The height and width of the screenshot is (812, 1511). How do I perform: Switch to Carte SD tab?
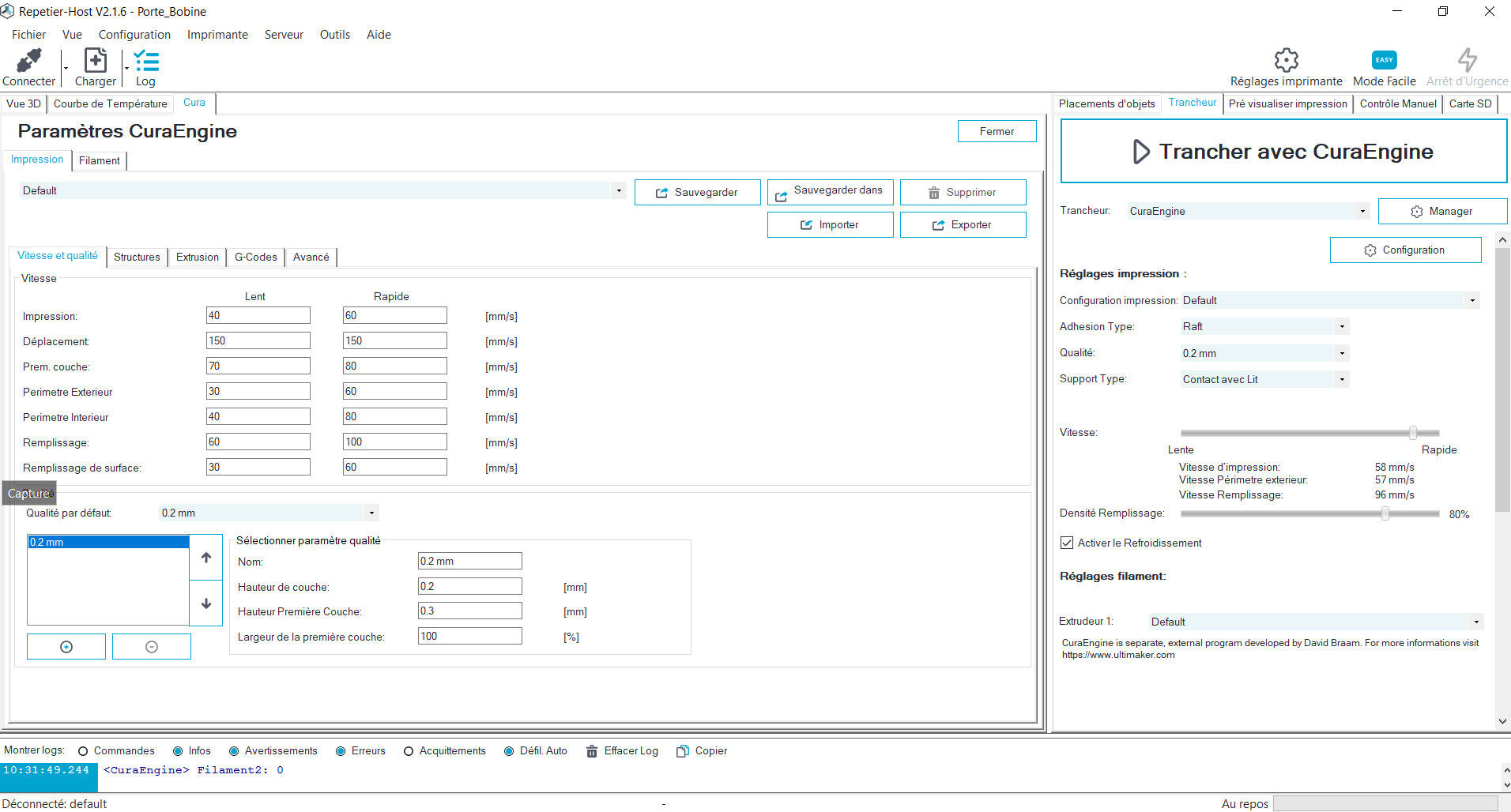(1471, 103)
